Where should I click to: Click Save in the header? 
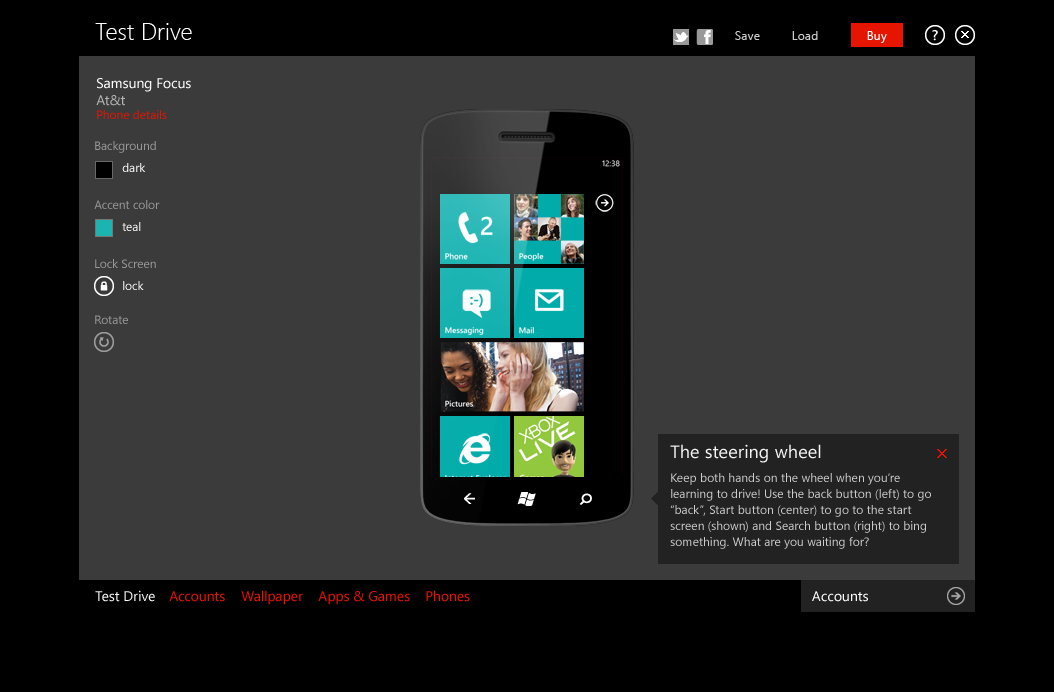(x=747, y=36)
